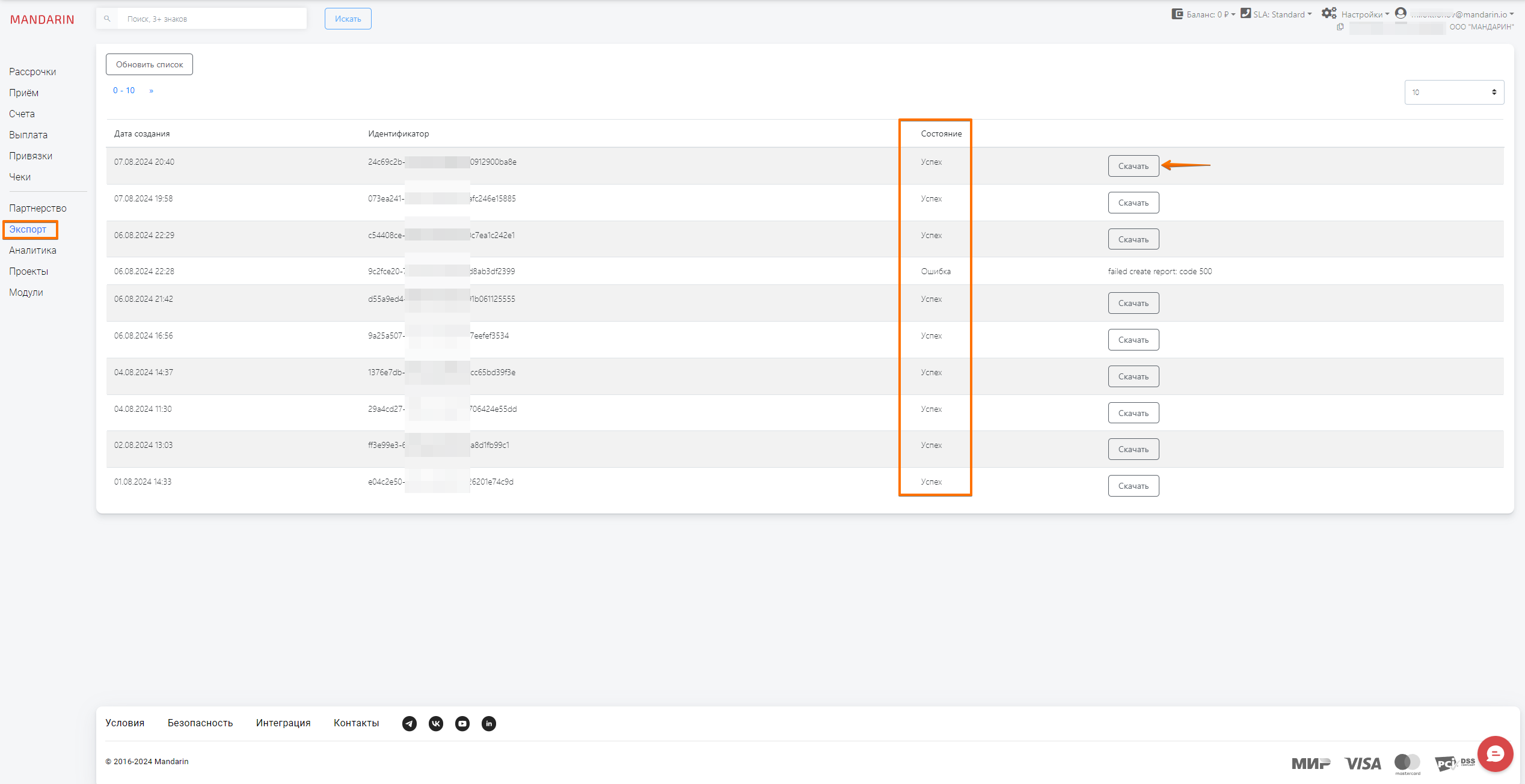Click the settings gears icon
This screenshot has height=784, width=1525.
point(1329,13)
